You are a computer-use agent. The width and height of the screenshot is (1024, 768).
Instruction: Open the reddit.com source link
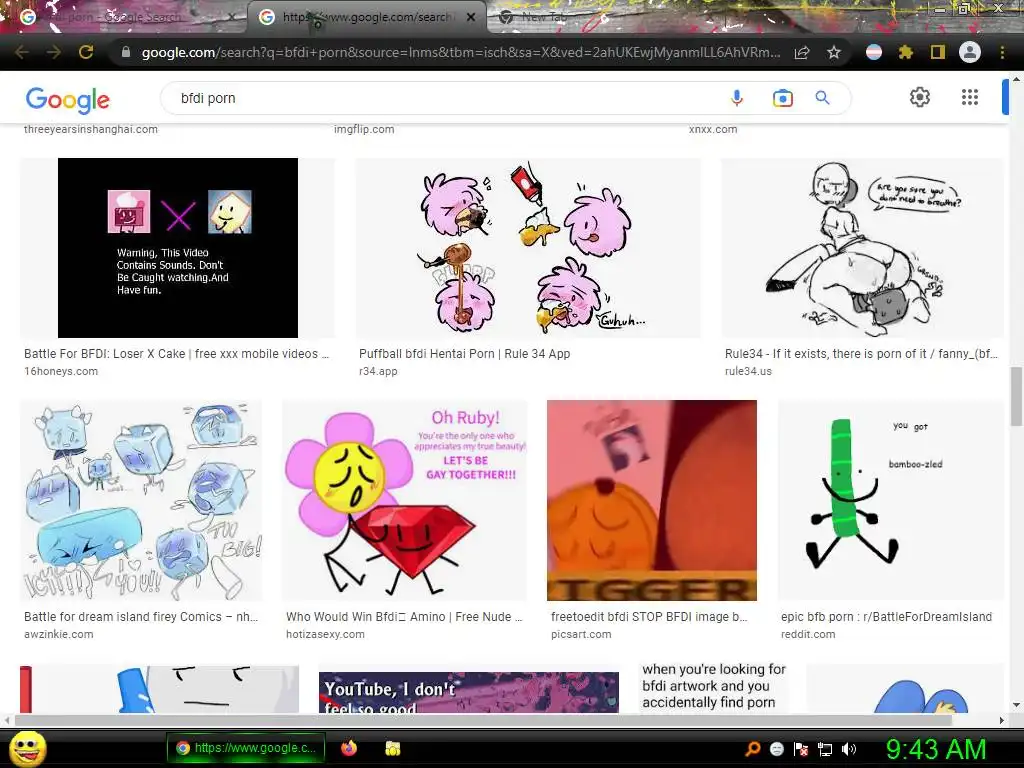click(808, 634)
